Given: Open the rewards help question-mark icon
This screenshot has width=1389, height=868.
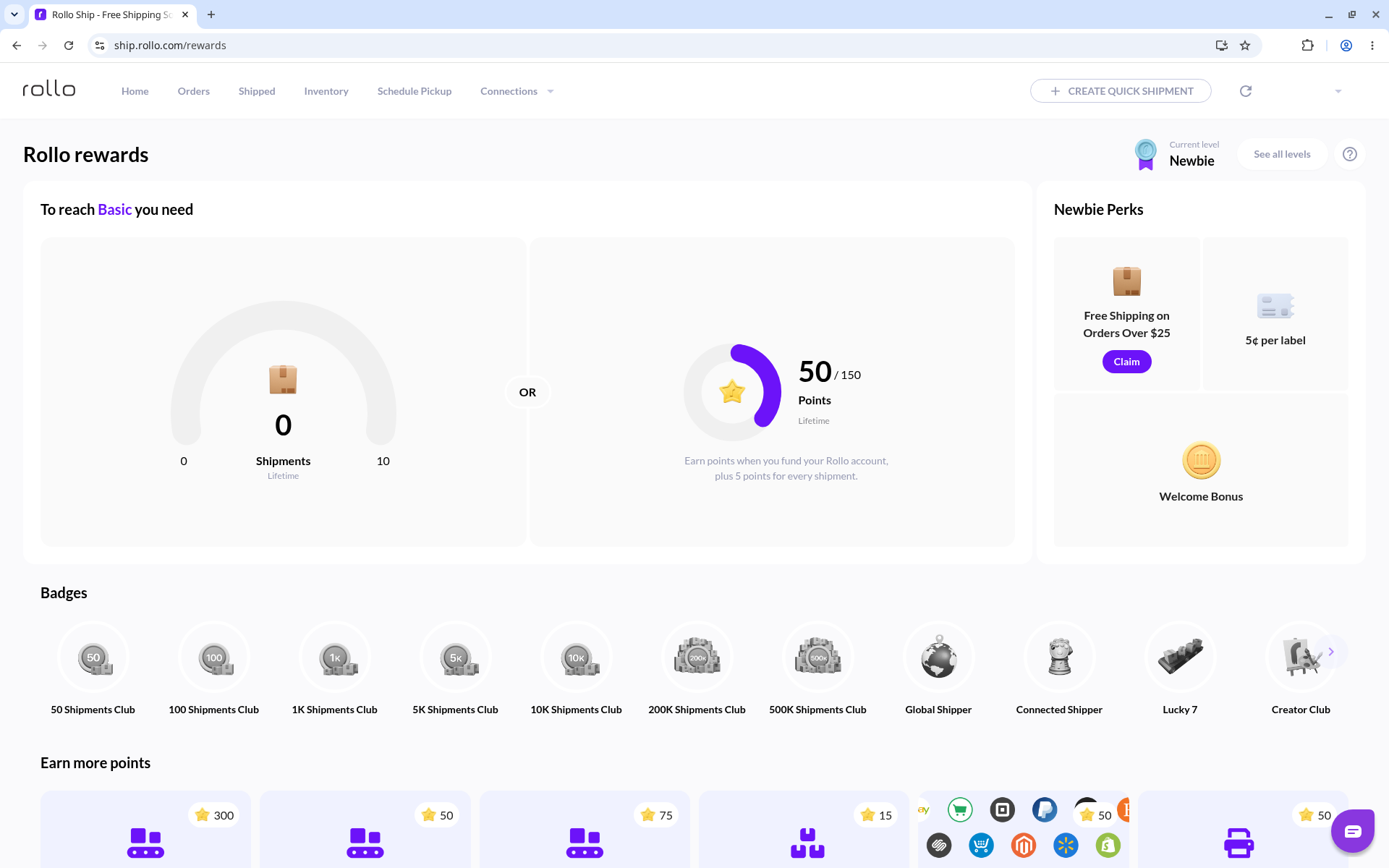Looking at the screenshot, I should tap(1350, 154).
